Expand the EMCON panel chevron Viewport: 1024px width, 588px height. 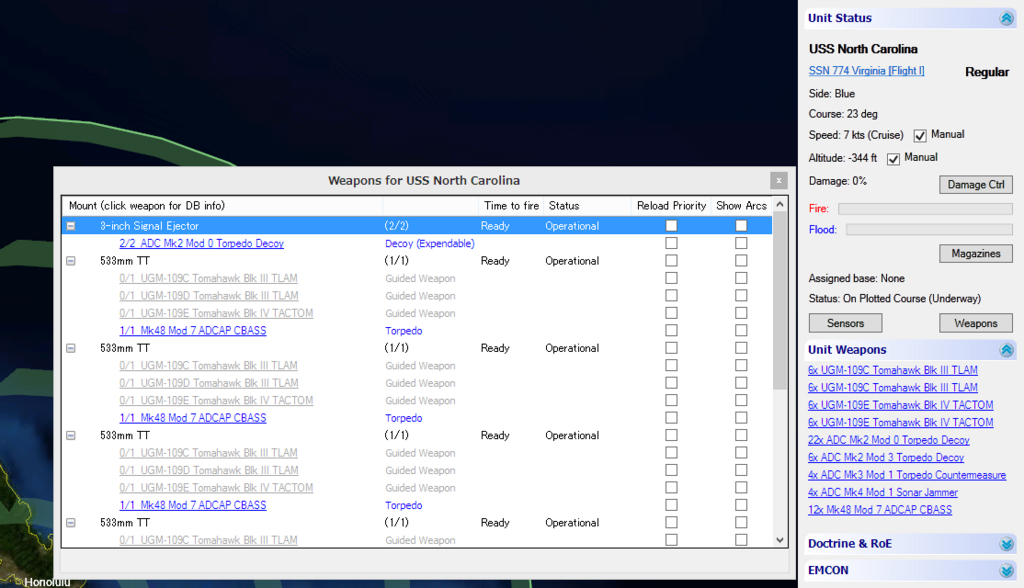pyautogui.click(x=1006, y=570)
